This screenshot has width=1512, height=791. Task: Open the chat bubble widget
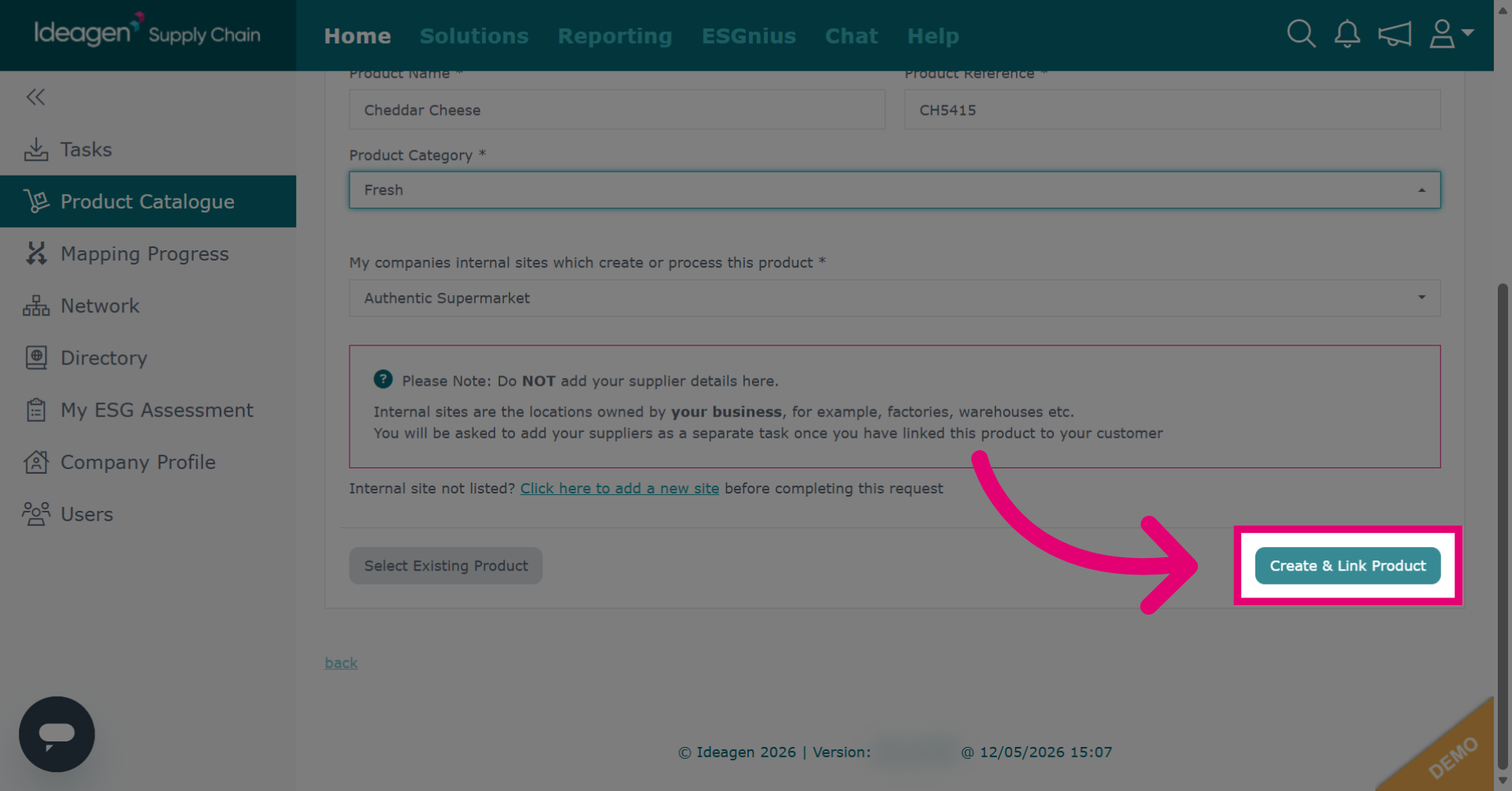[x=57, y=734]
